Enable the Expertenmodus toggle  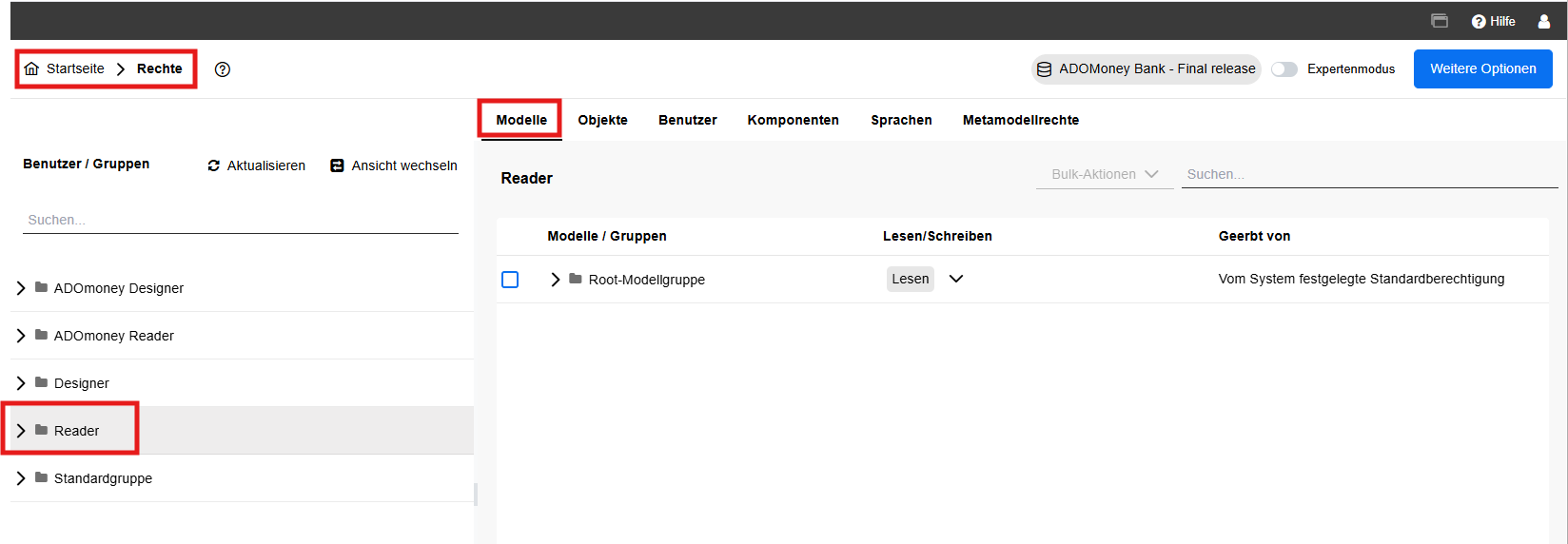1284,69
